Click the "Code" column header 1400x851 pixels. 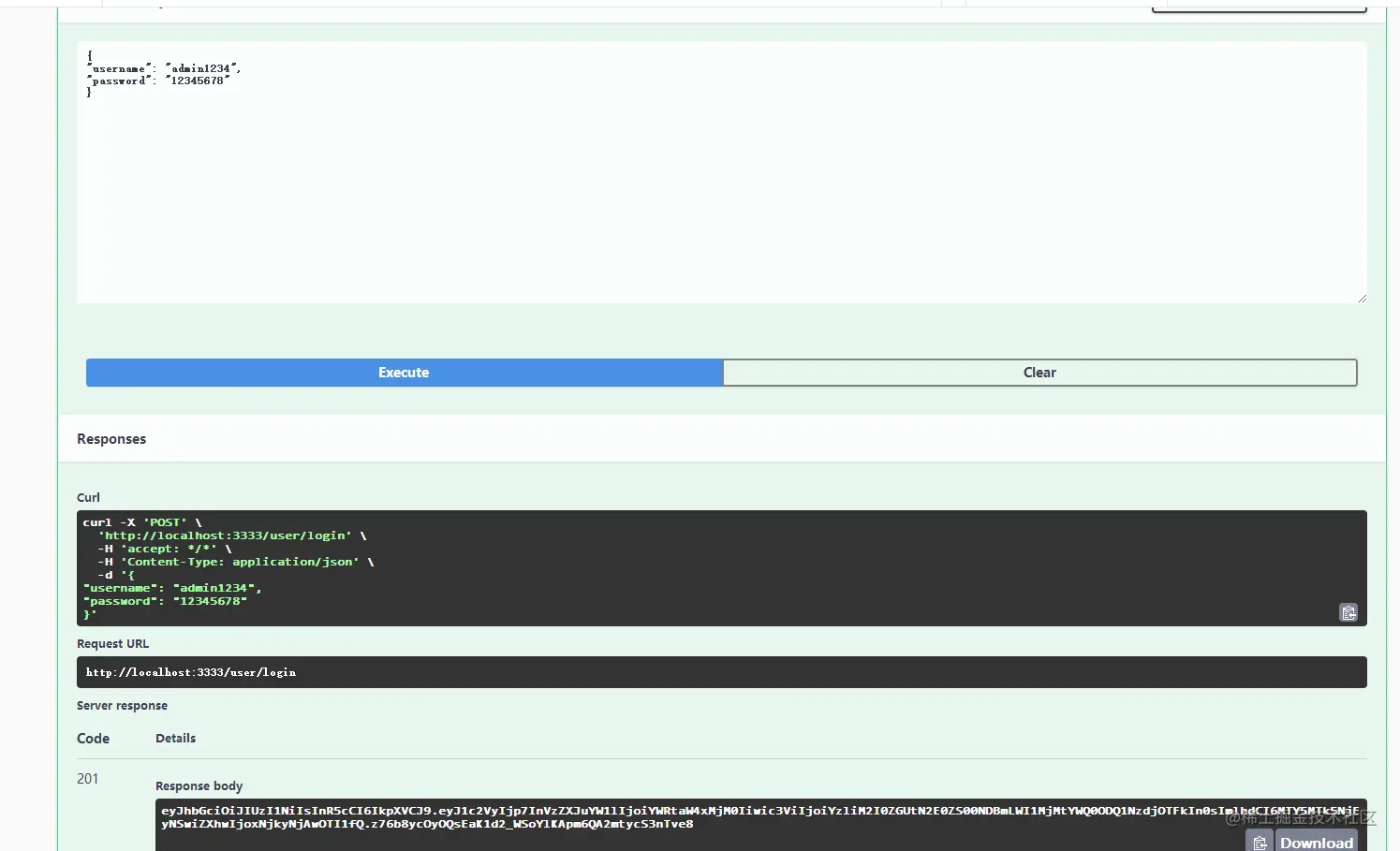click(93, 739)
